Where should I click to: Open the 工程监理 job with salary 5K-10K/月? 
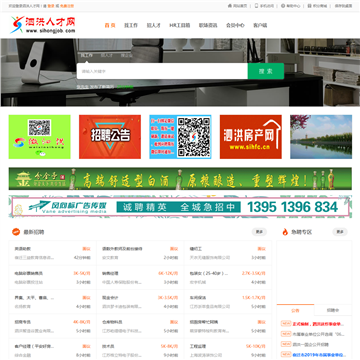[x=228, y=350]
